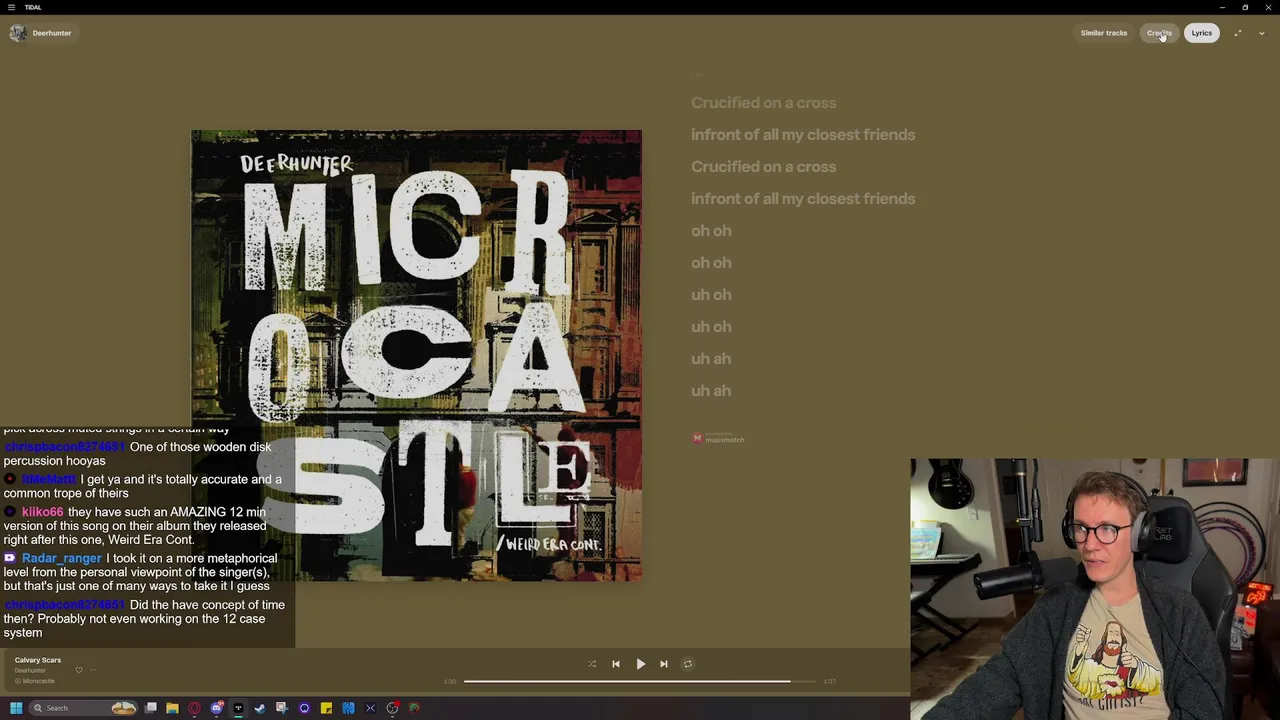Like the Calvary Scars track heart
The width and height of the screenshot is (1280, 720).
tap(79, 670)
